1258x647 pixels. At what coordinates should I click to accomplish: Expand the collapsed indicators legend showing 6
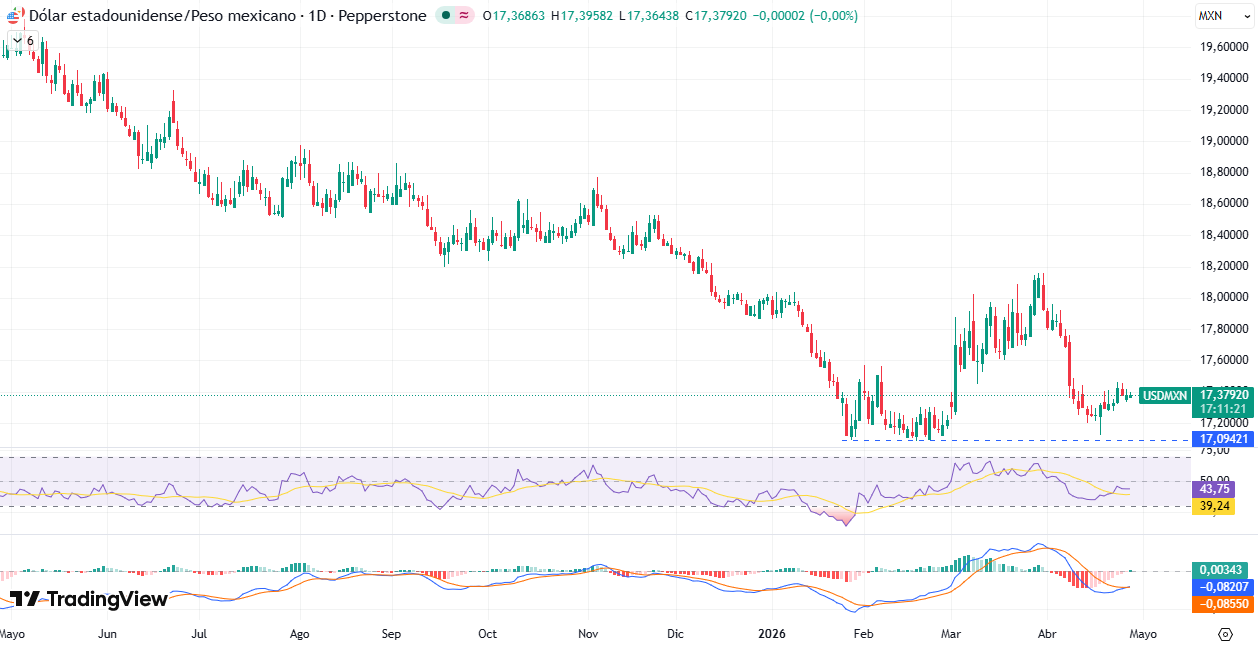tap(21, 41)
